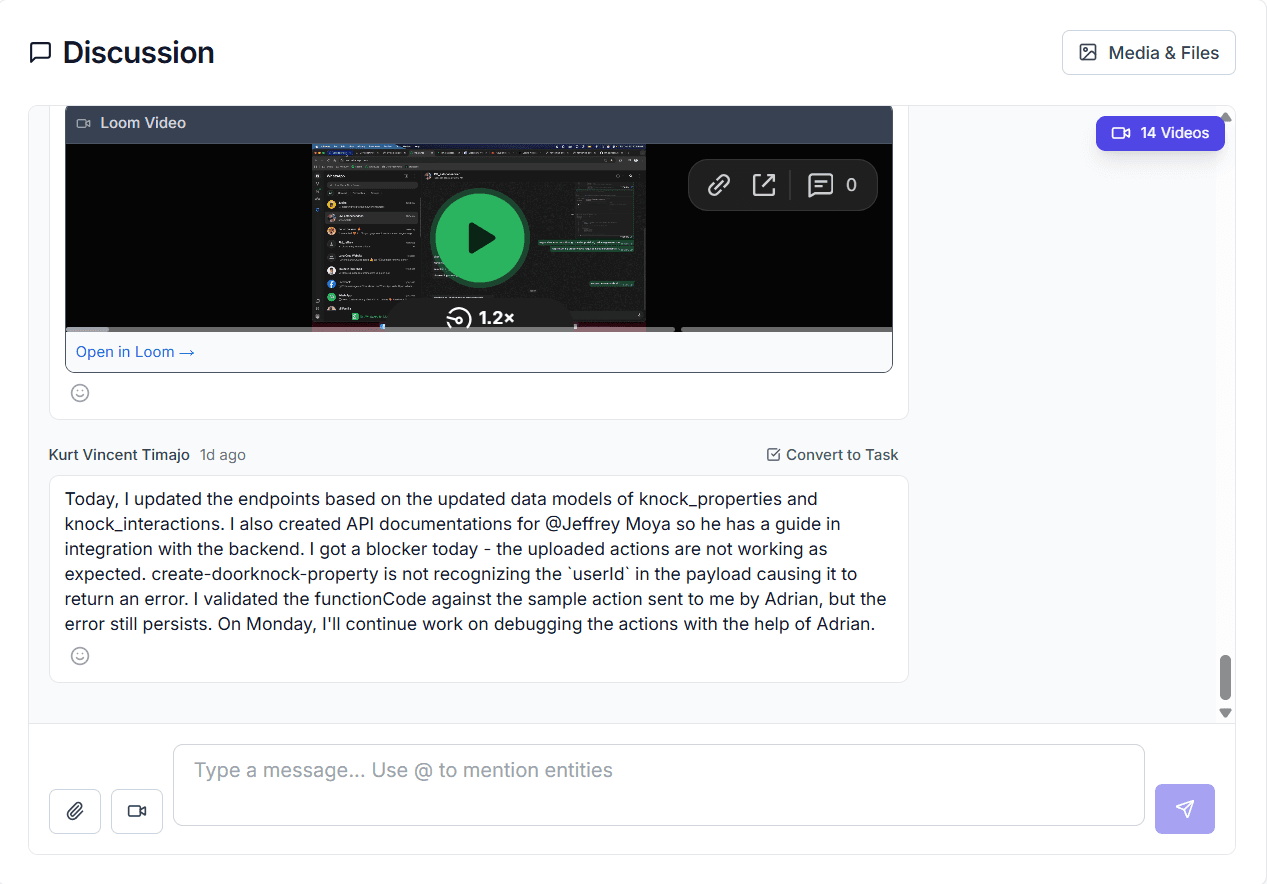Open the Media & Files panel
This screenshot has width=1267, height=884.
point(1148,53)
